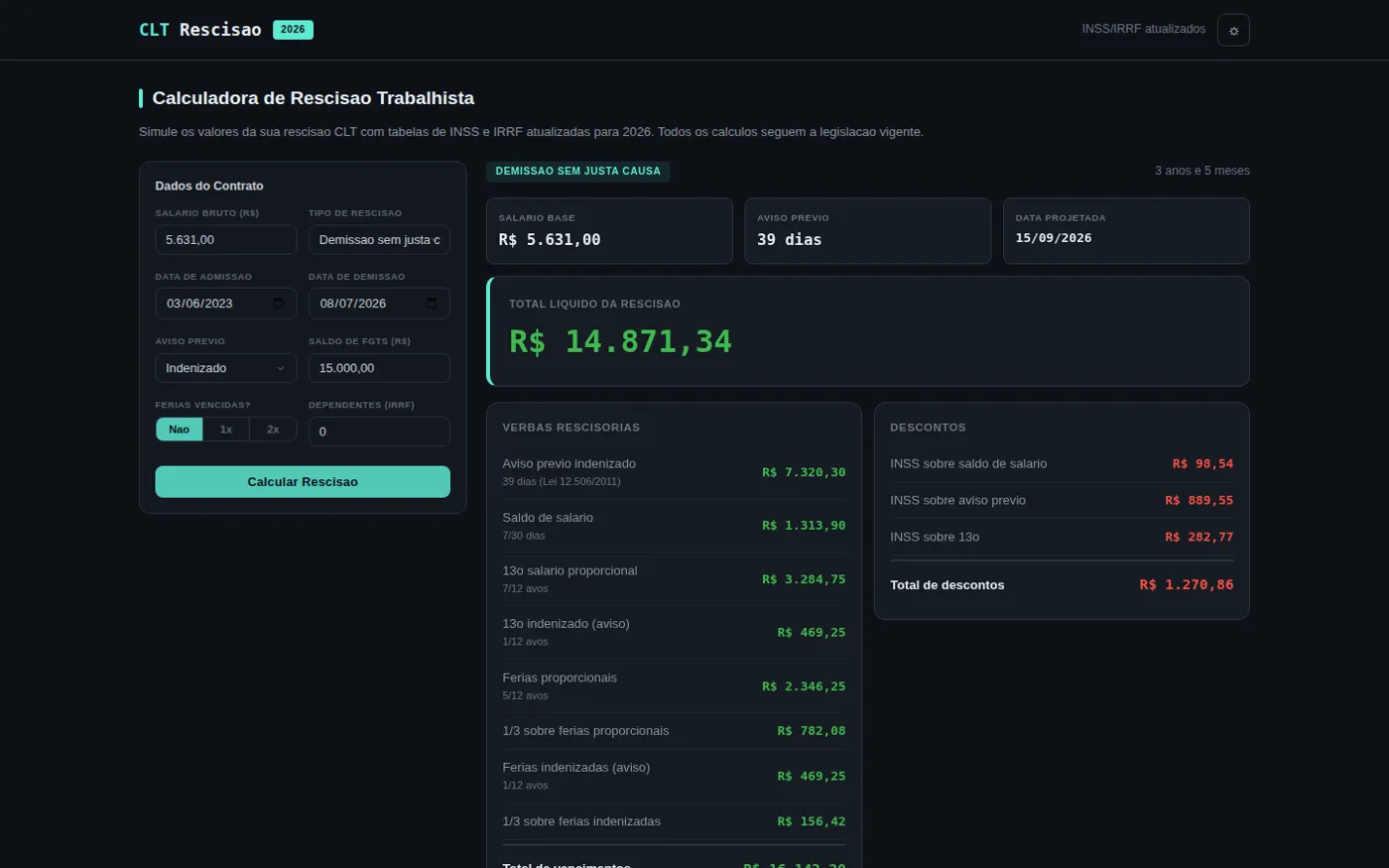Image resolution: width=1389 pixels, height=868 pixels.
Task: Toggle the light/dark theme sun icon
Action: tap(1233, 30)
